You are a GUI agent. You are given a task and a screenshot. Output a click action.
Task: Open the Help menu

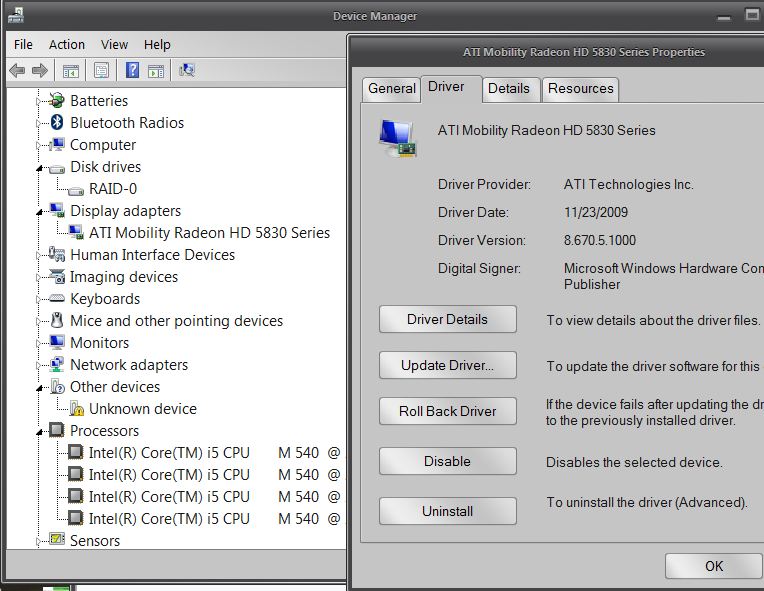click(157, 44)
